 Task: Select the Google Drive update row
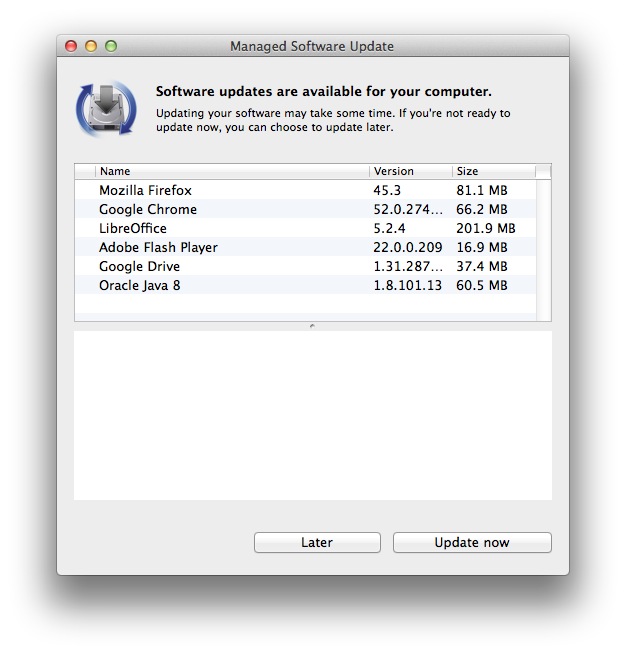coord(305,266)
